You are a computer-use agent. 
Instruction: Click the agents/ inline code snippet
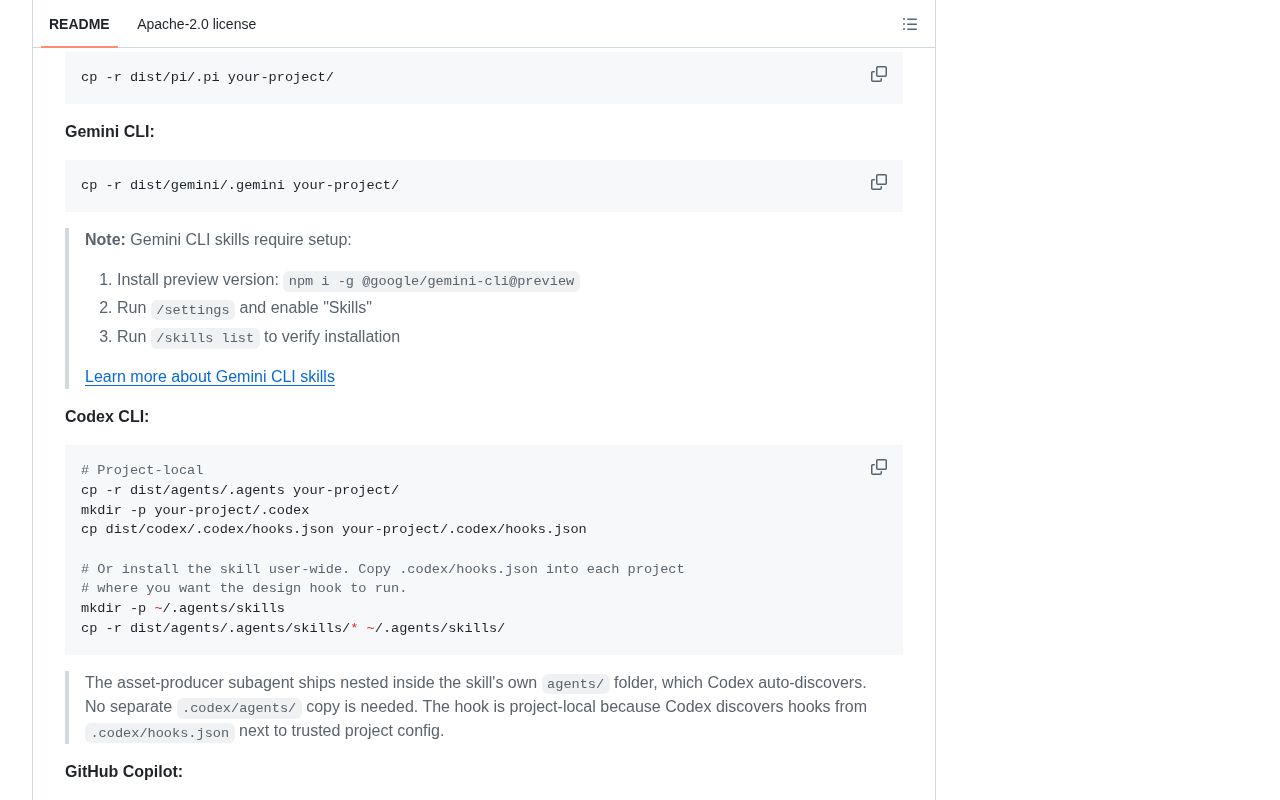[576, 684]
